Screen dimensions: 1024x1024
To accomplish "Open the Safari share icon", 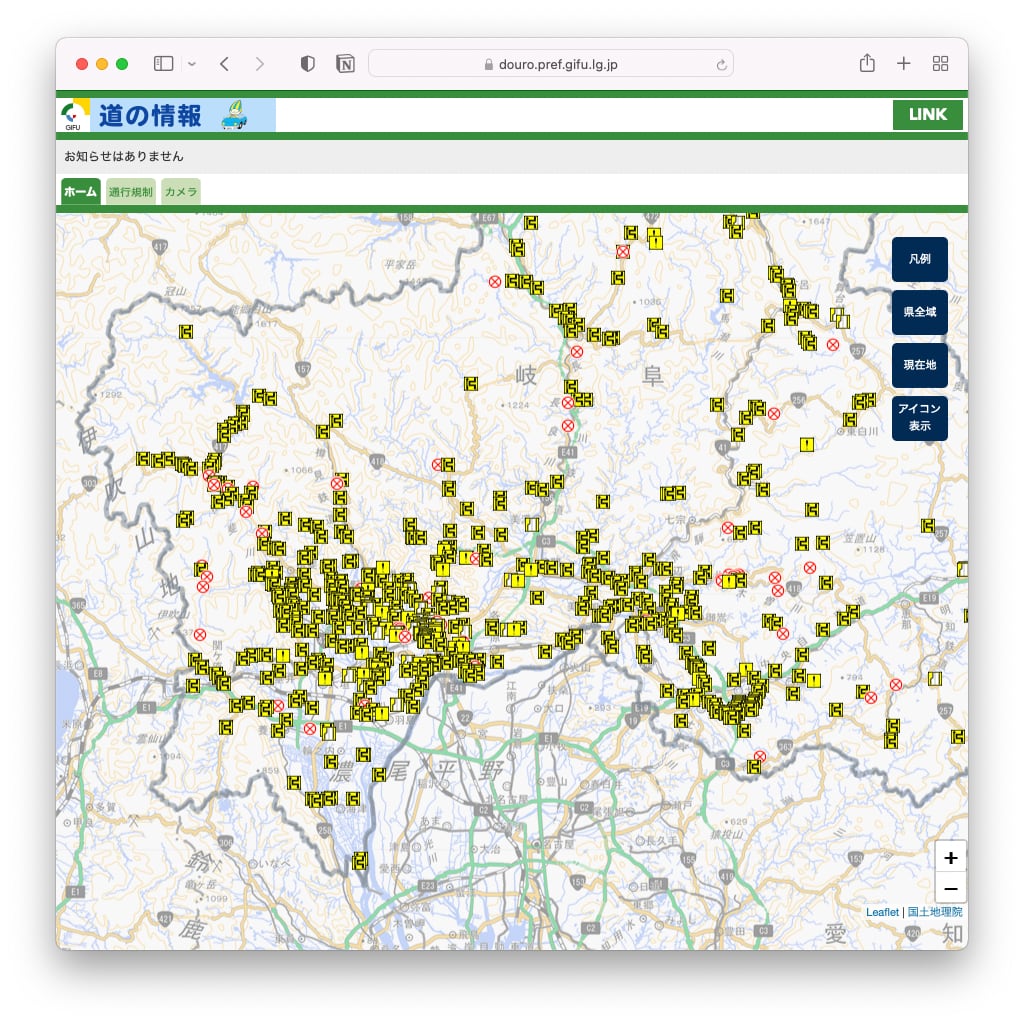I will pos(867,64).
